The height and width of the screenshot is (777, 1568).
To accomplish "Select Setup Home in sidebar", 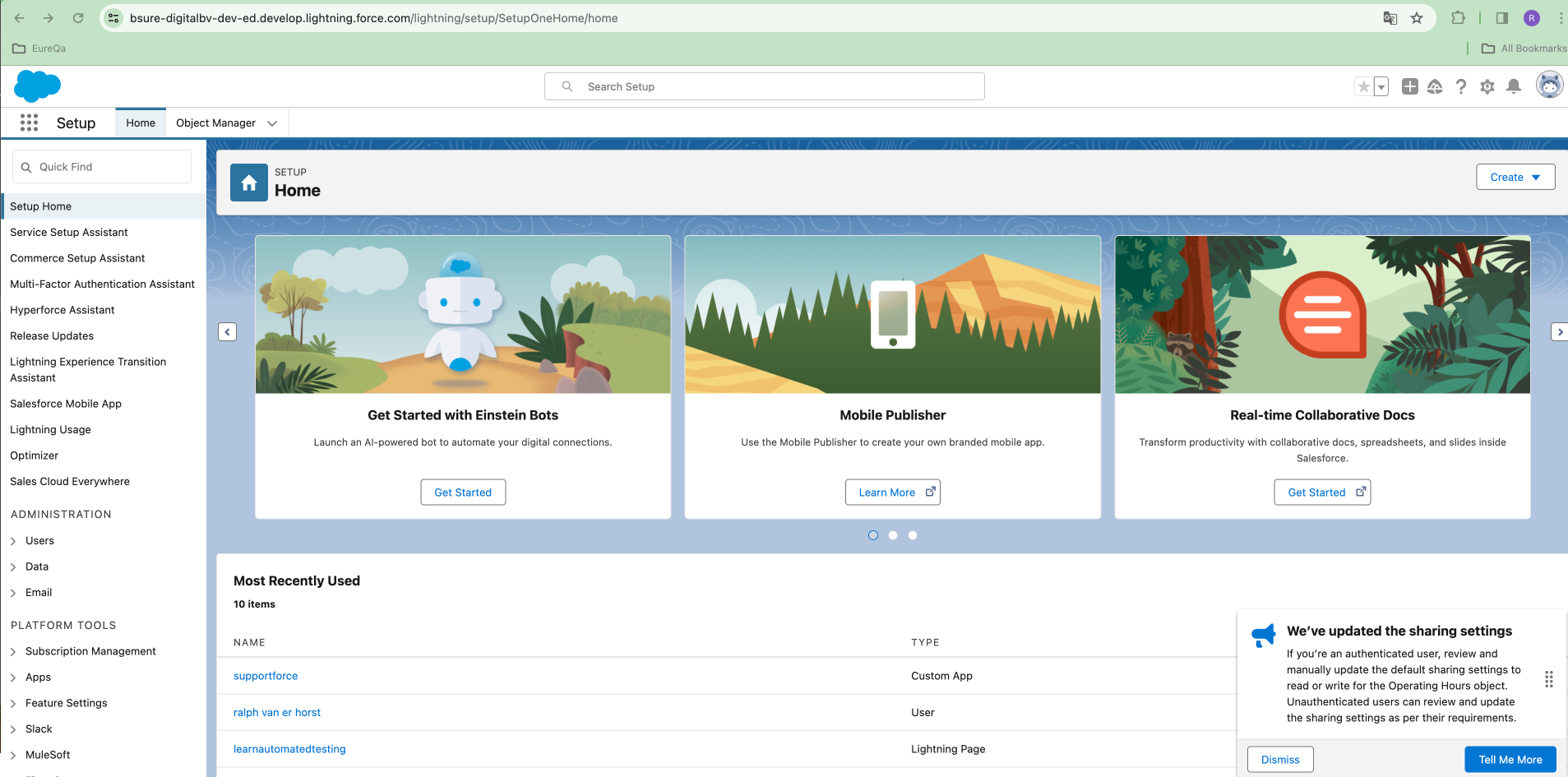I will (x=104, y=206).
